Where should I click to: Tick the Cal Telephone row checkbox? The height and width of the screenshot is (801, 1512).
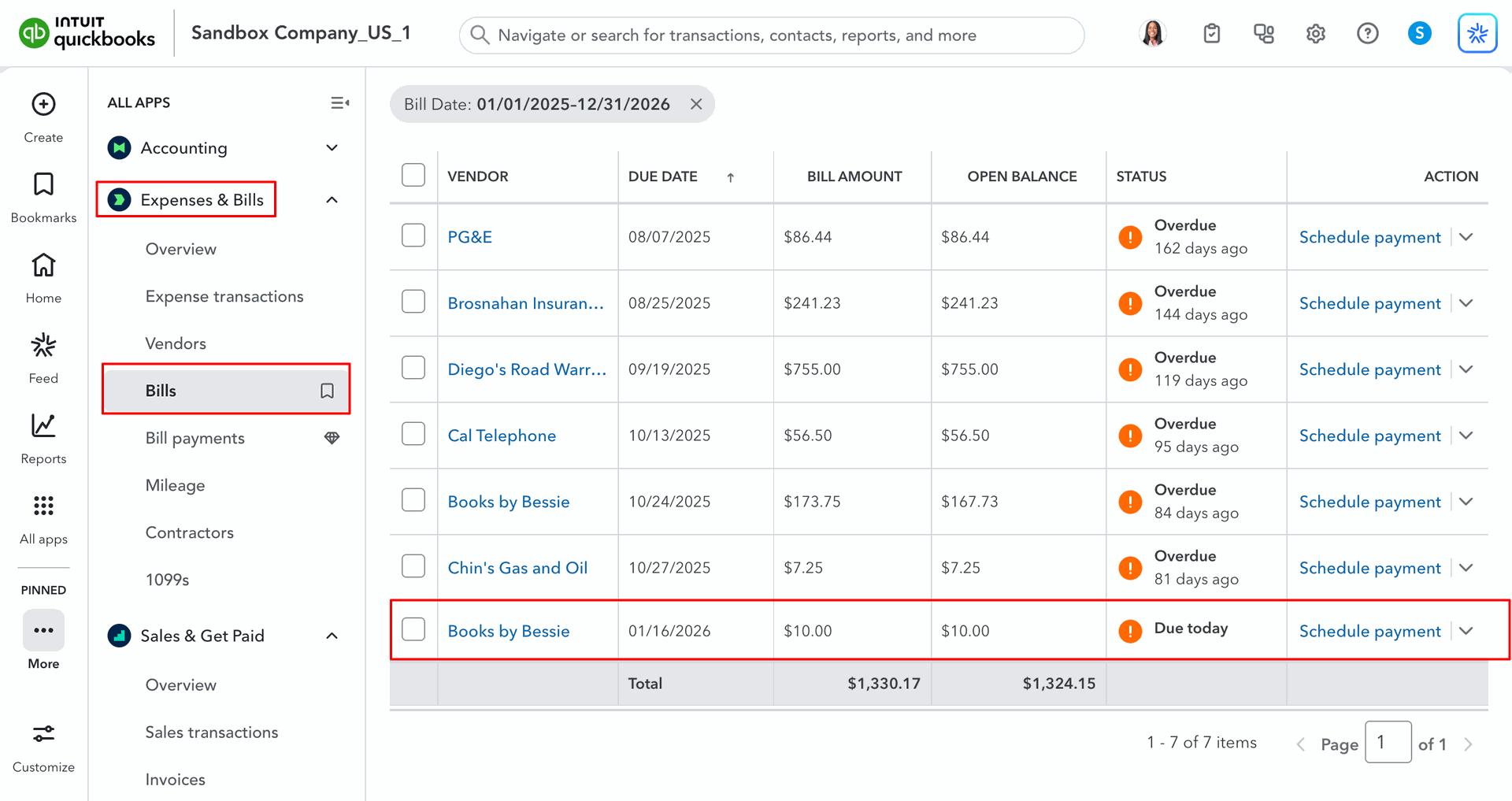tap(413, 434)
